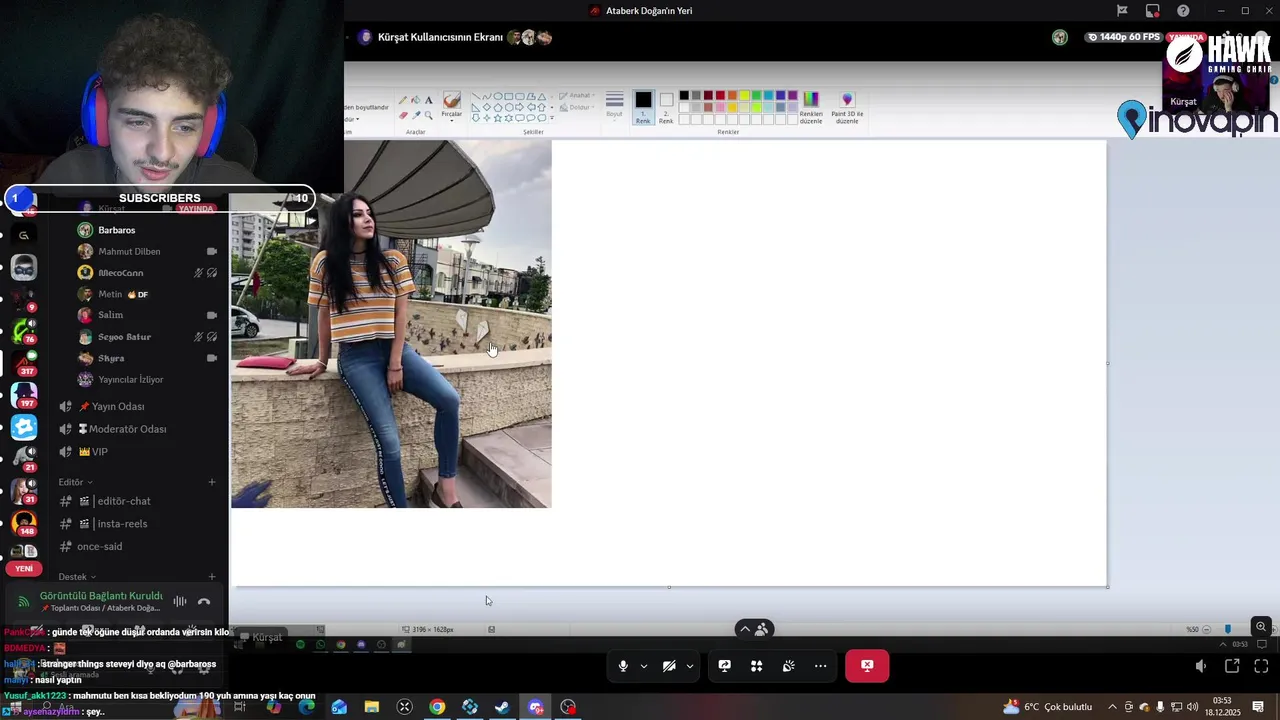Click the stream volume speaker icon
The height and width of the screenshot is (720, 1280).
click(x=1201, y=666)
